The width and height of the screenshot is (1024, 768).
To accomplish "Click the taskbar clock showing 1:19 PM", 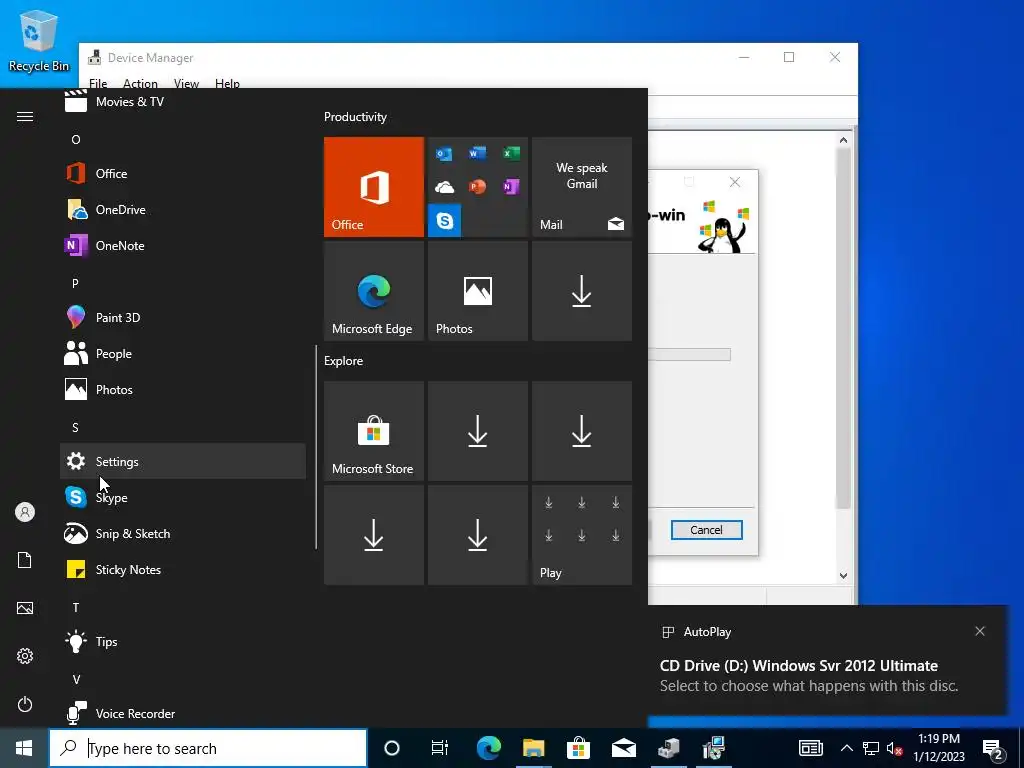I will [x=938, y=748].
